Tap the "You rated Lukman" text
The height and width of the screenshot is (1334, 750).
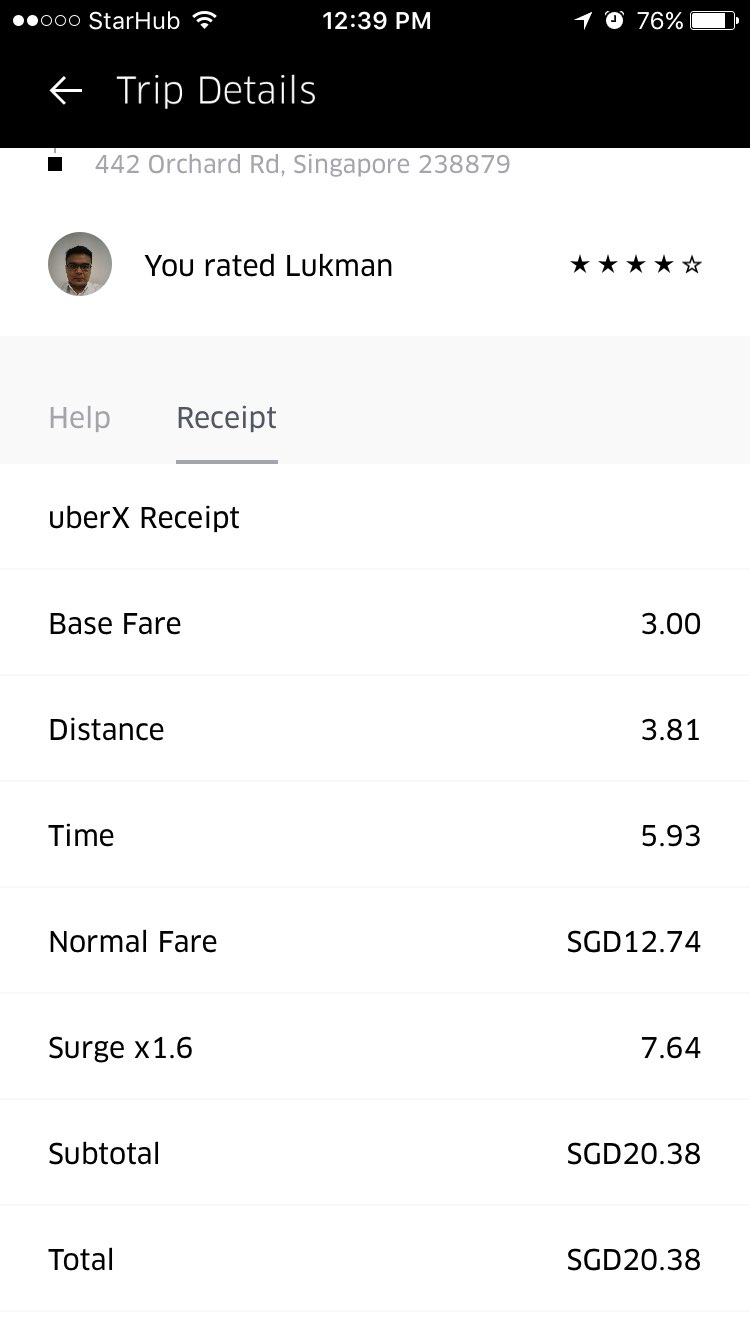(x=268, y=266)
